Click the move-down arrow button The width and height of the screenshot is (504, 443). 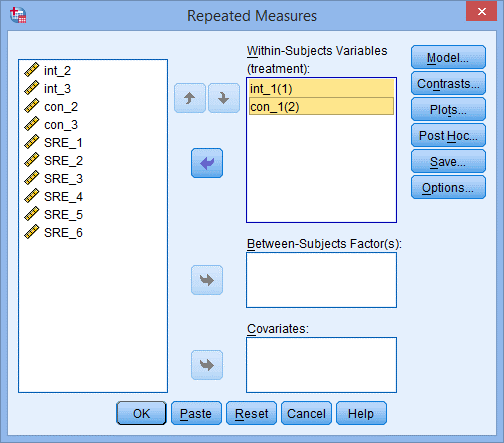click(x=224, y=98)
